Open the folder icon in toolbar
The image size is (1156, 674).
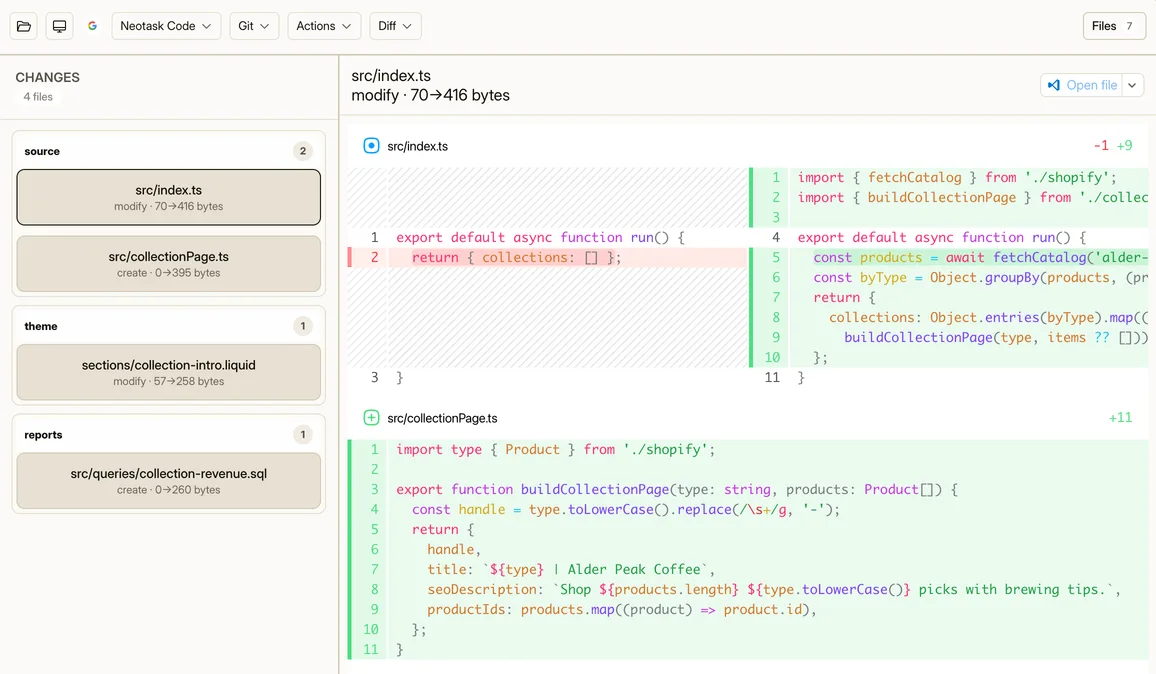coord(24,26)
